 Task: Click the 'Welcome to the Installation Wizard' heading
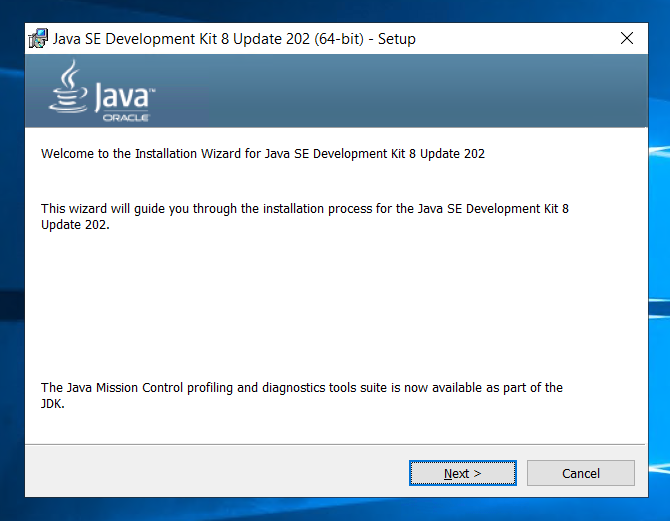tap(263, 153)
